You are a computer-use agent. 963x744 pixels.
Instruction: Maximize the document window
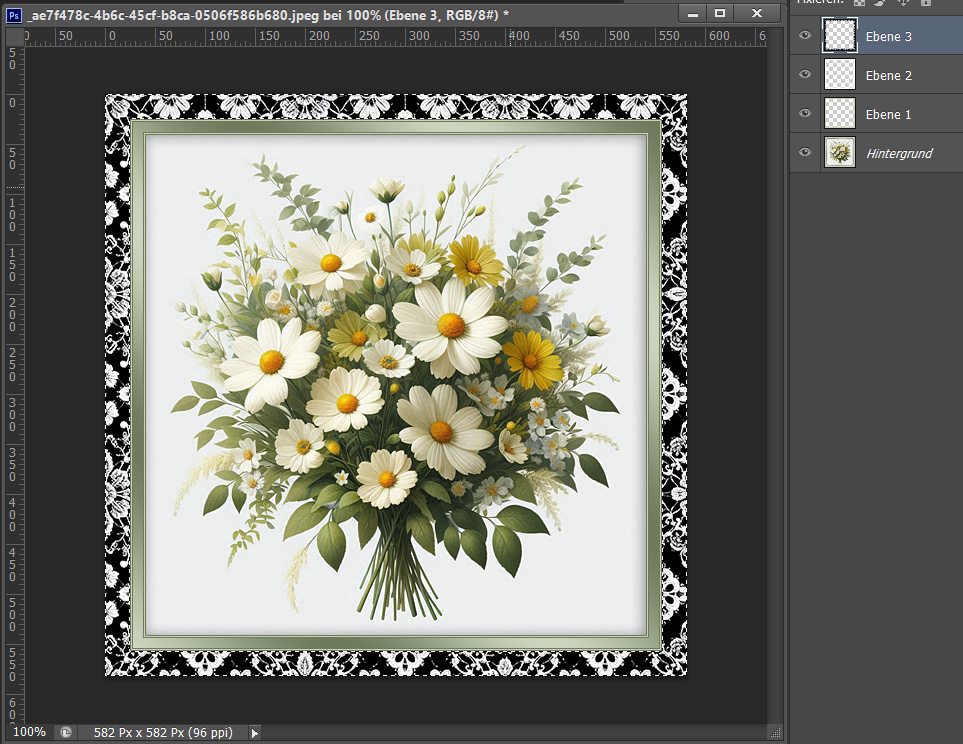click(720, 14)
